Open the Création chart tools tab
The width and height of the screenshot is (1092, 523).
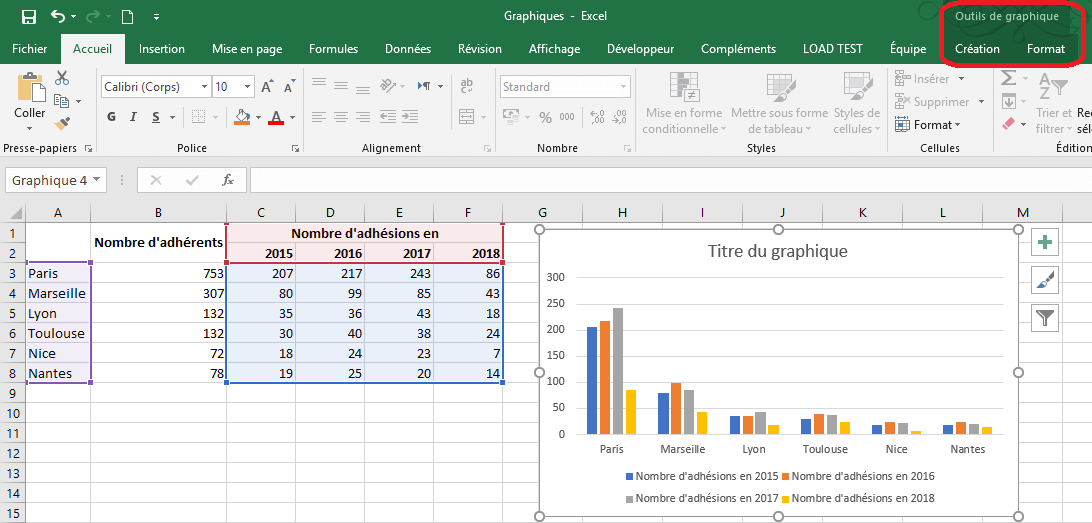coord(977,49)
